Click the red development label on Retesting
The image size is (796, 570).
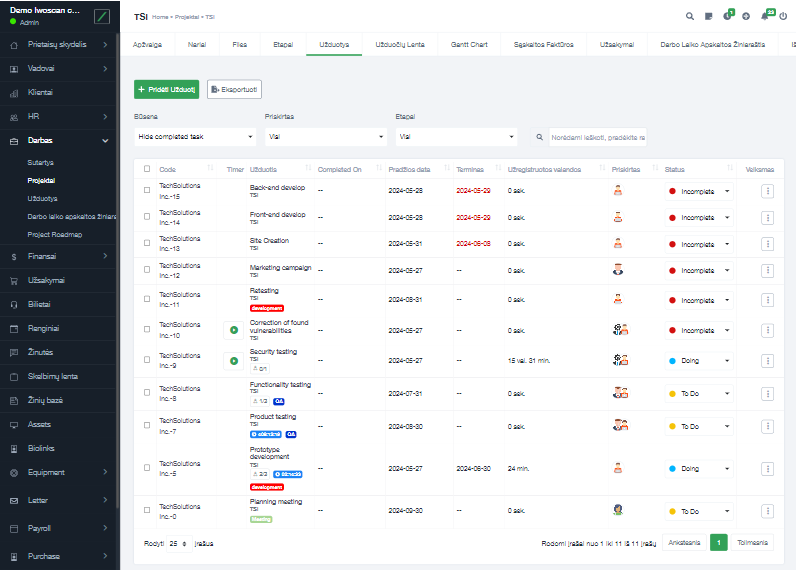[x=267, y=308]
